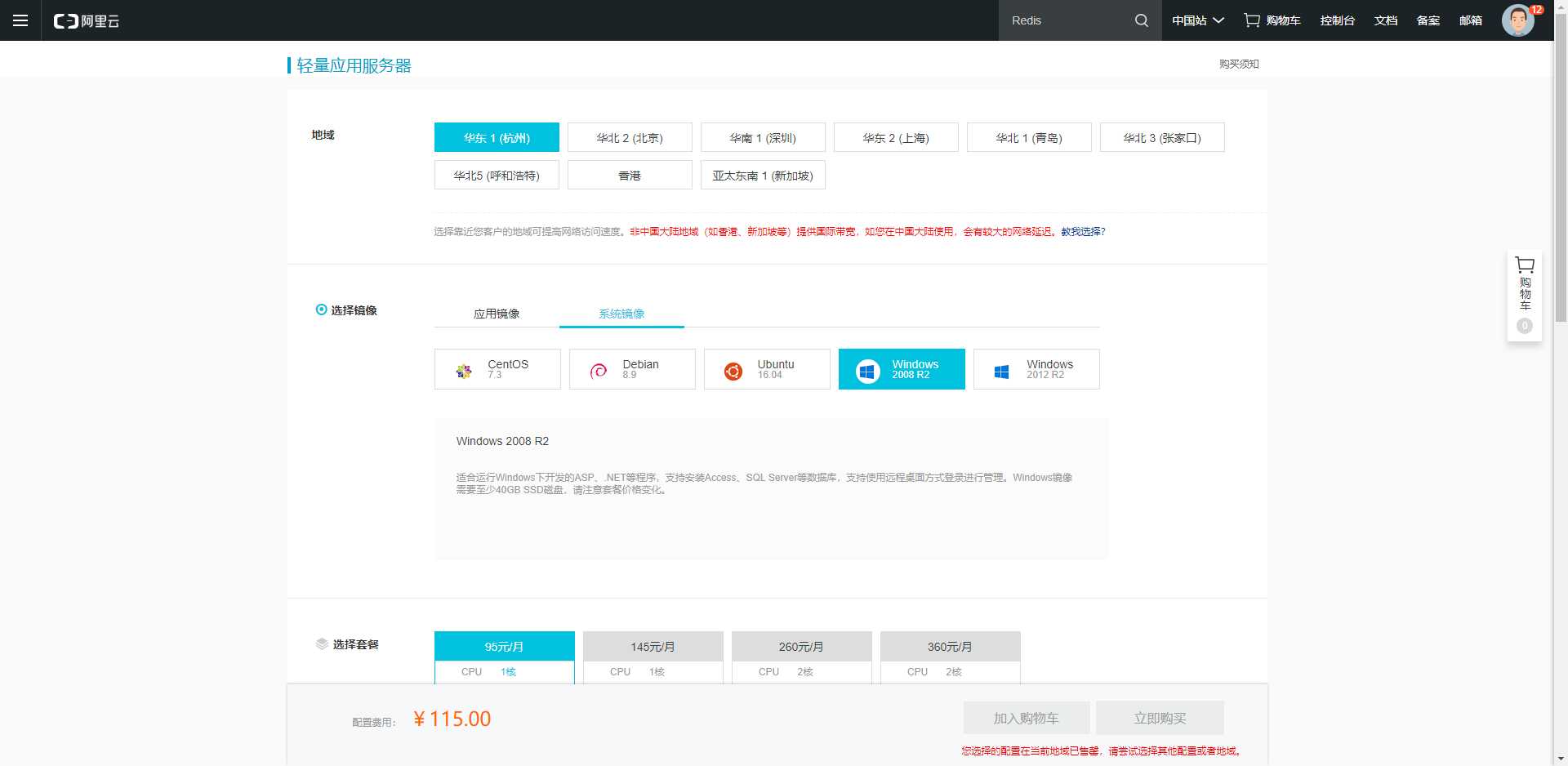This screenshot has height=766, width=1568.
Task: Open the 购买须知 link
Action: (x=1239, y=64)
